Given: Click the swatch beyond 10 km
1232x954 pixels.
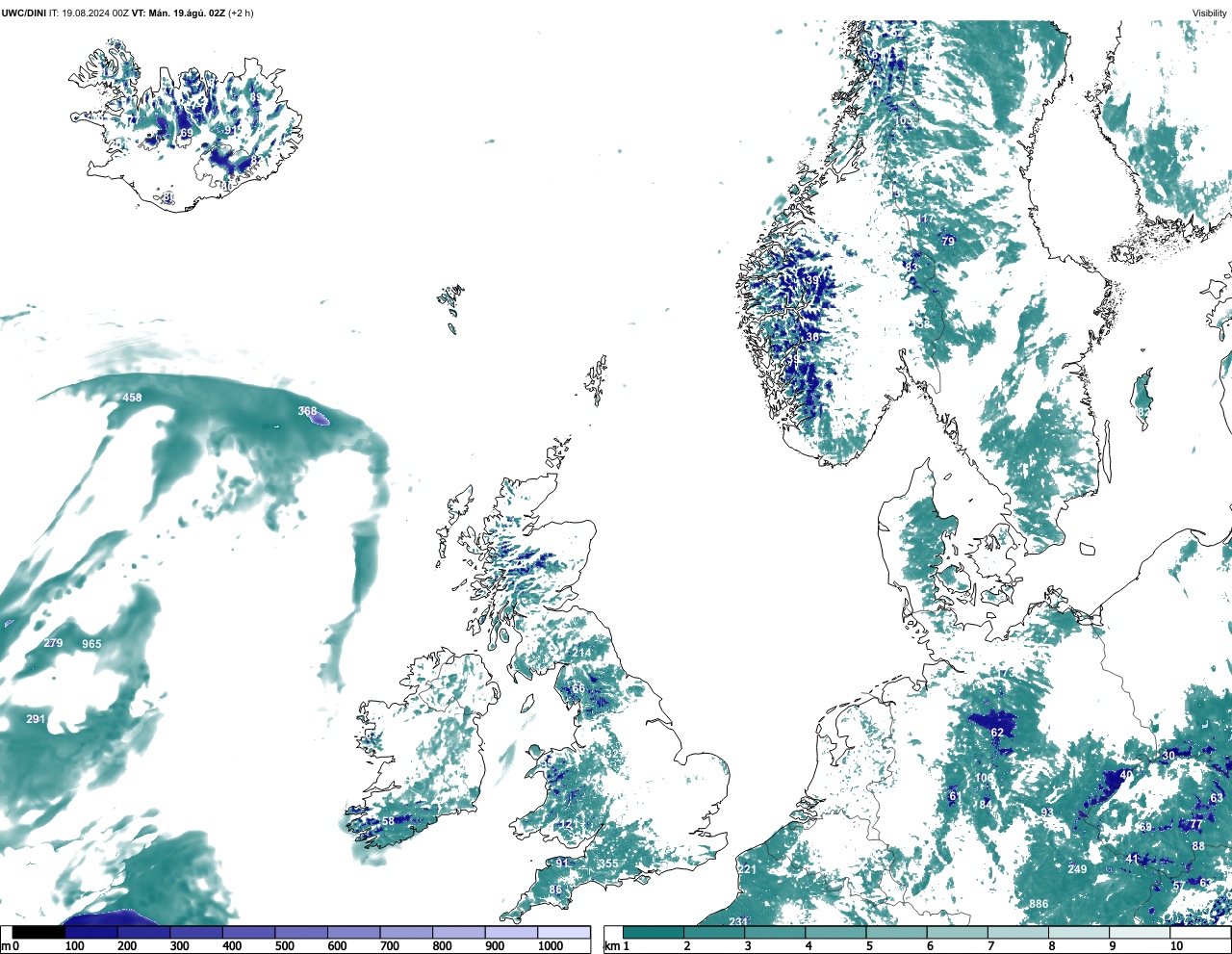Looking at the screenshot, I should pyautogui.click(x=1201, y=932).
